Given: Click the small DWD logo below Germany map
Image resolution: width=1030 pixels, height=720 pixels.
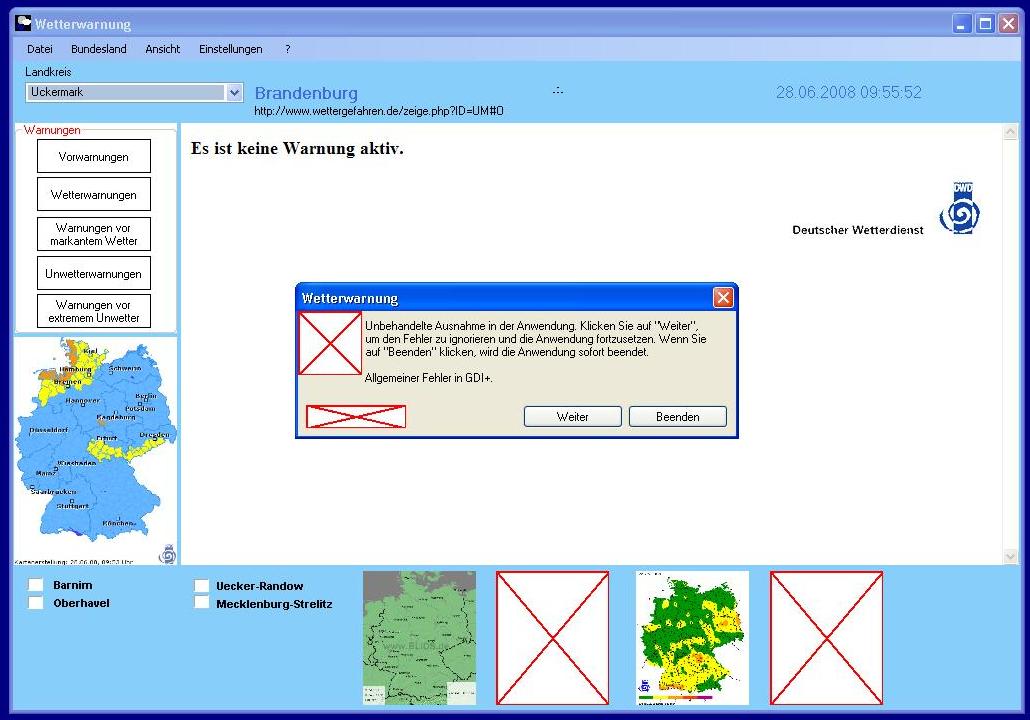Looking at the screenshot, I should click(168, 553).
